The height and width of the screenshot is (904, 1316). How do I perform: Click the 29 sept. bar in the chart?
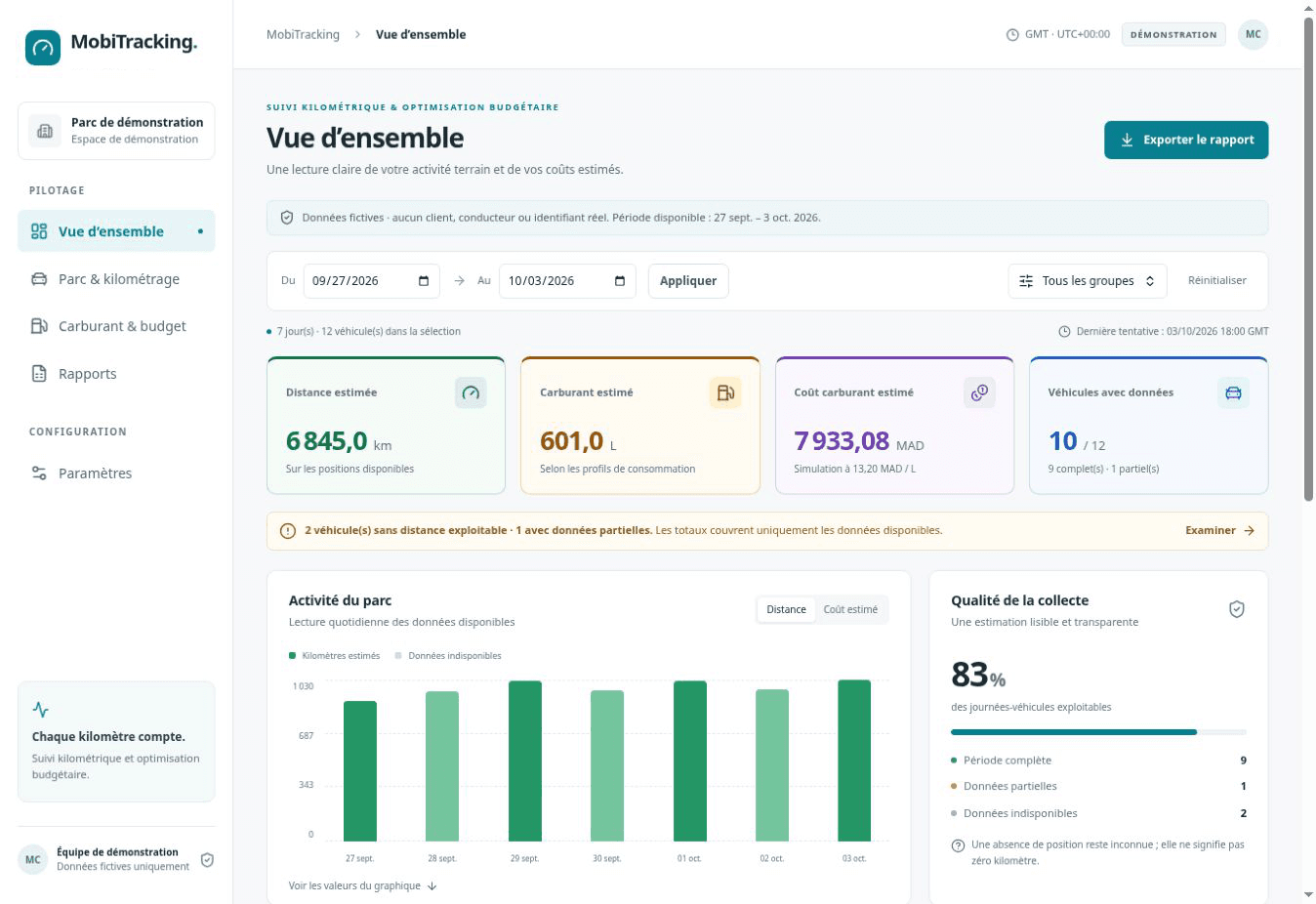point(525,761)
